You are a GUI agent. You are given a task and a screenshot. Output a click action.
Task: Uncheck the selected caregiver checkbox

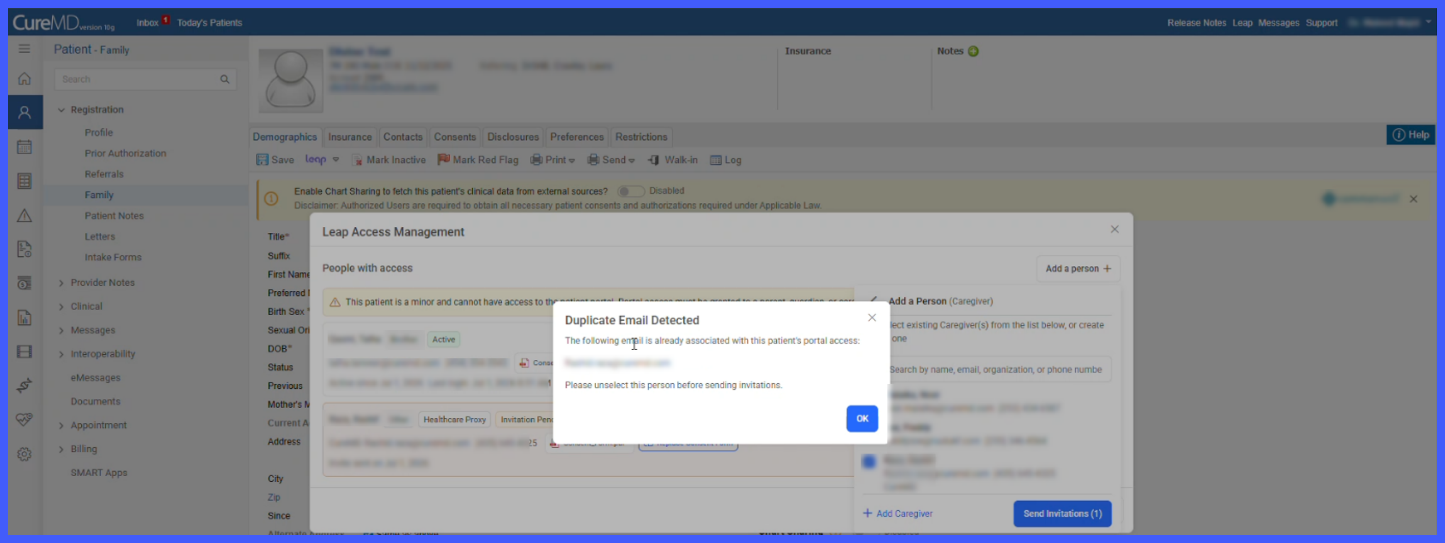click(869, 462)
